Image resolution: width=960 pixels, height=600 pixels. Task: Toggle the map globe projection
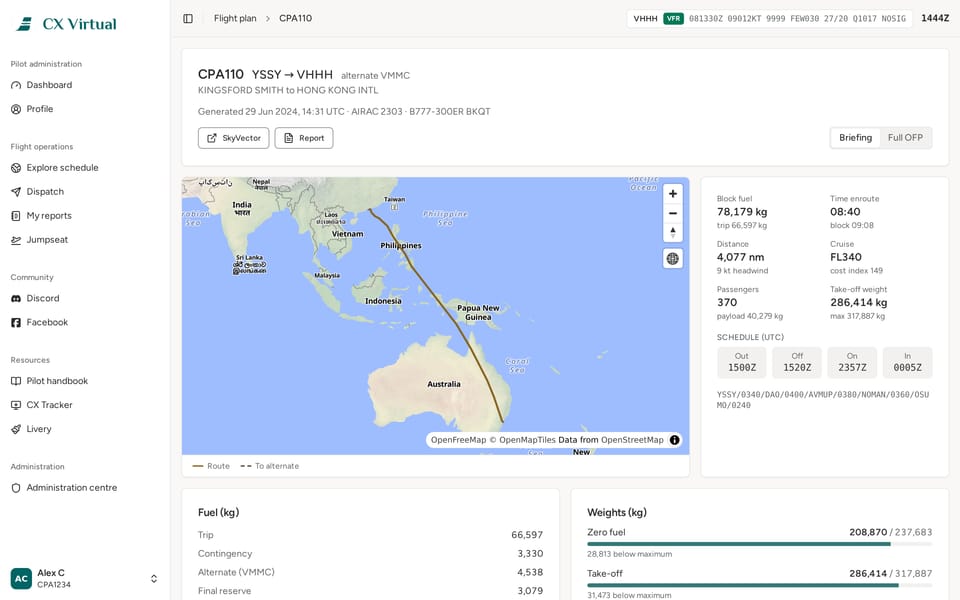point(673,258)
